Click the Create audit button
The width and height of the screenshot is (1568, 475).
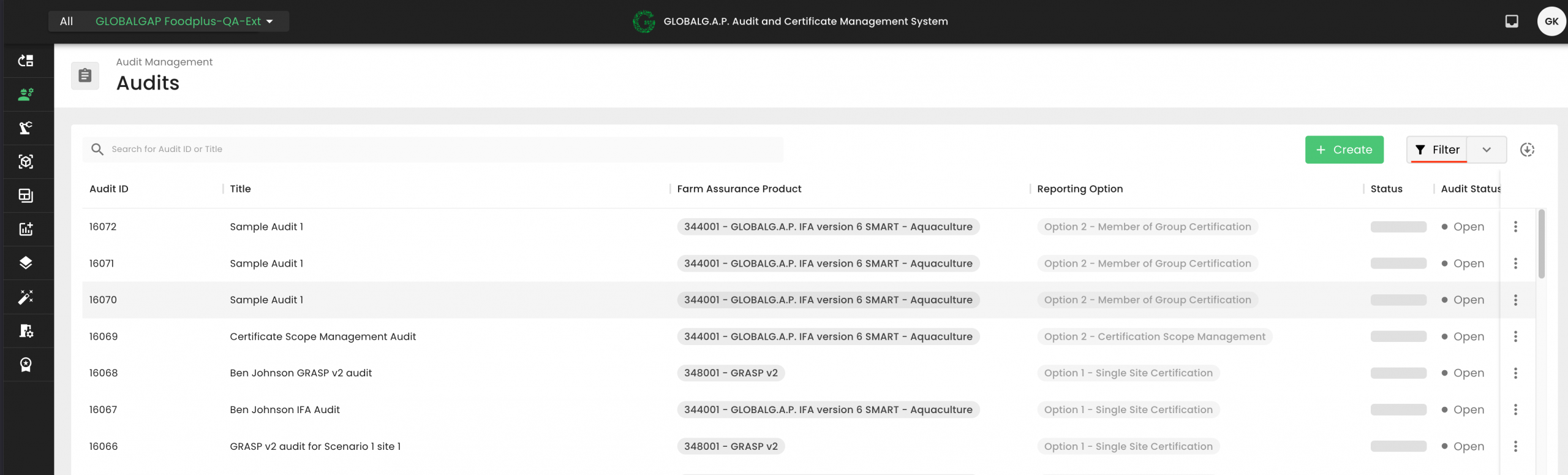pos(1344,150)
